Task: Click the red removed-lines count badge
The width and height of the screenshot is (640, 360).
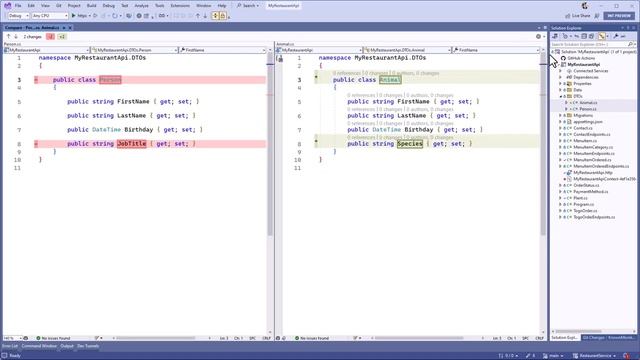Action: coord(50,37)
